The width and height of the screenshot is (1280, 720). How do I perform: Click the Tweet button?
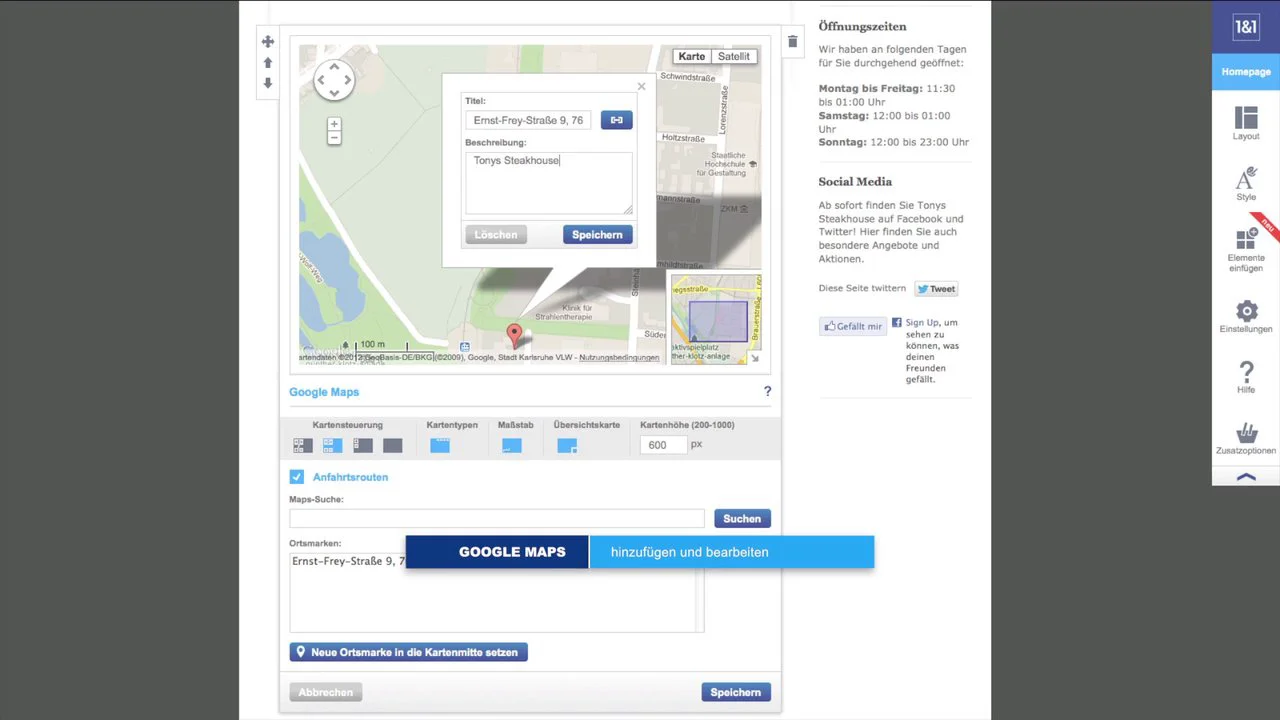coord(937,289)
